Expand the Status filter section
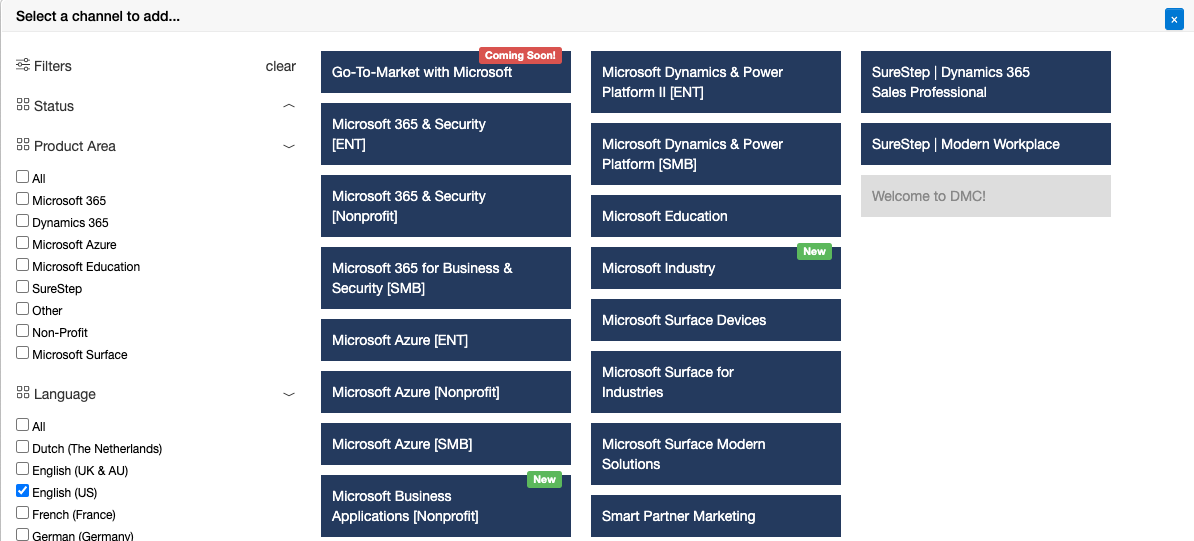Viewport: 1194px width, 541px height. pyautogui.click(x=289, y=106)
